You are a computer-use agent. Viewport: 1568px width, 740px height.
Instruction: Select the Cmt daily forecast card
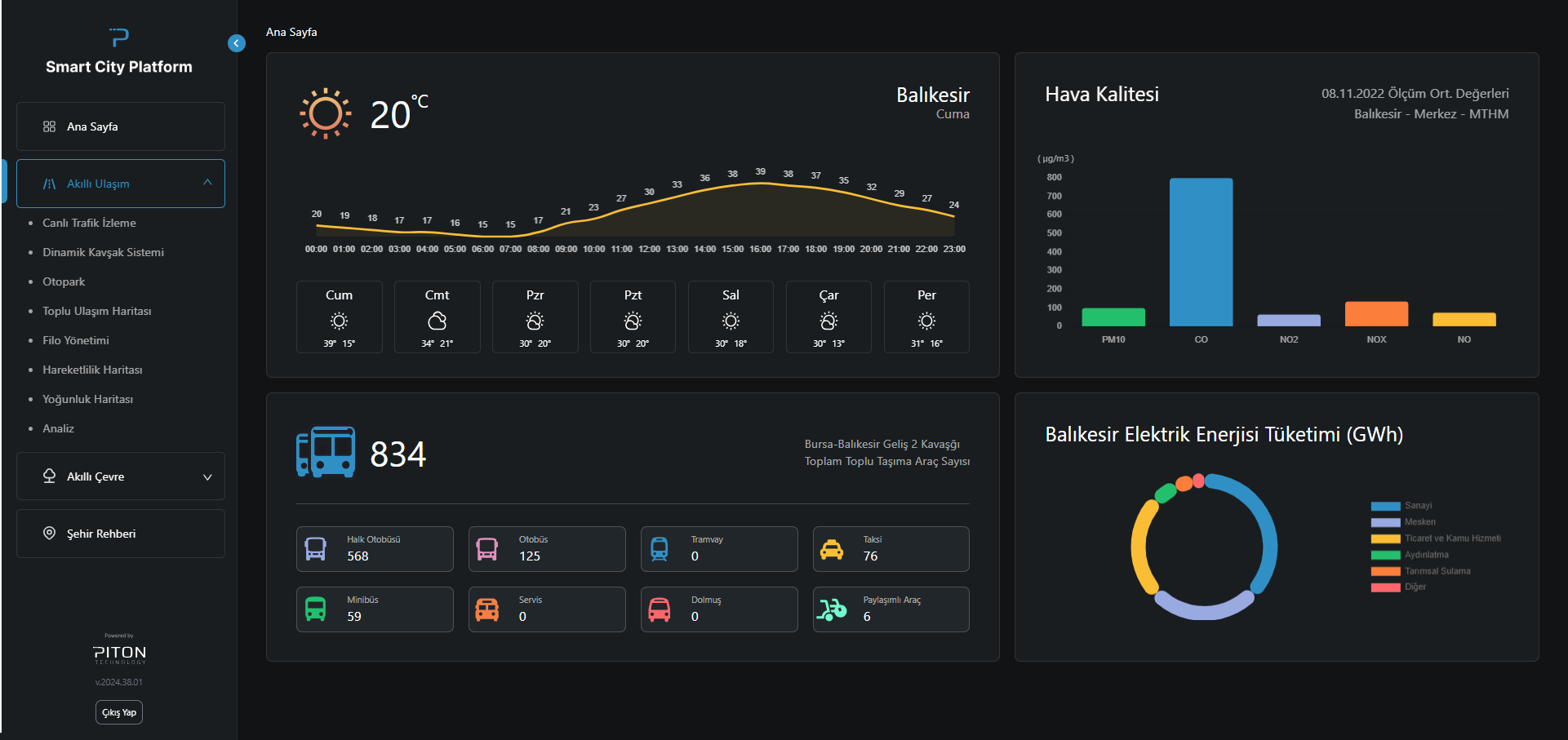click(x=437, y=317)
